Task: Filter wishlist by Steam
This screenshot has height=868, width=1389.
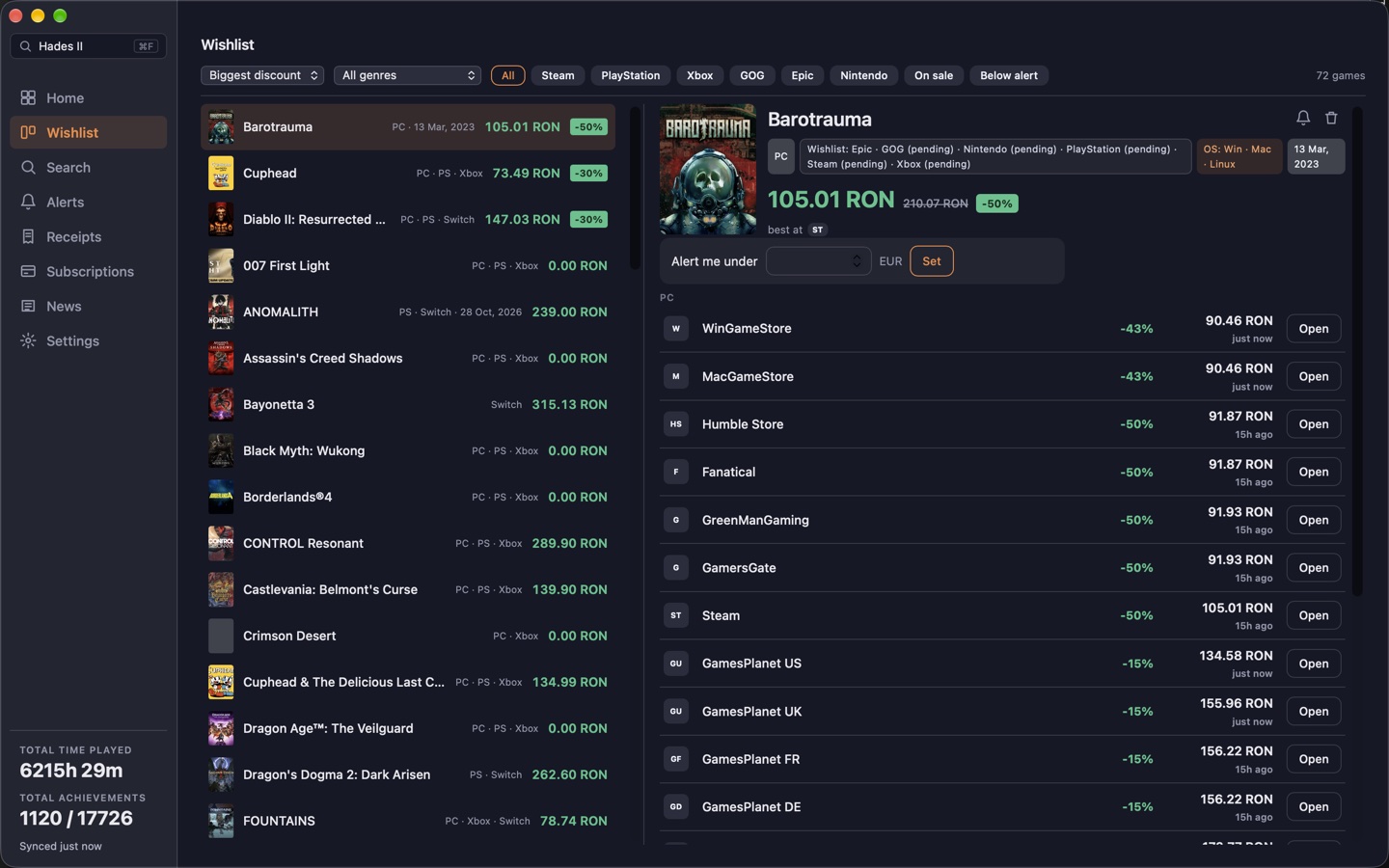Action: click(558, 75)
